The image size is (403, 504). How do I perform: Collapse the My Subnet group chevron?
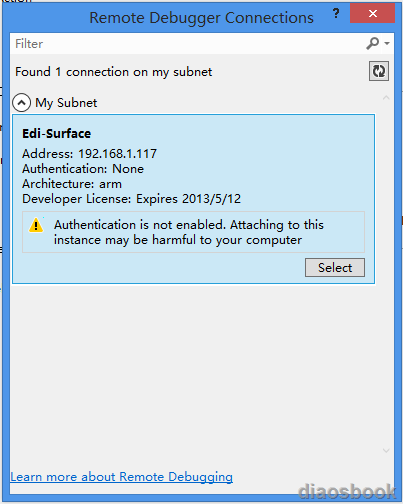[x=21, y=103]
